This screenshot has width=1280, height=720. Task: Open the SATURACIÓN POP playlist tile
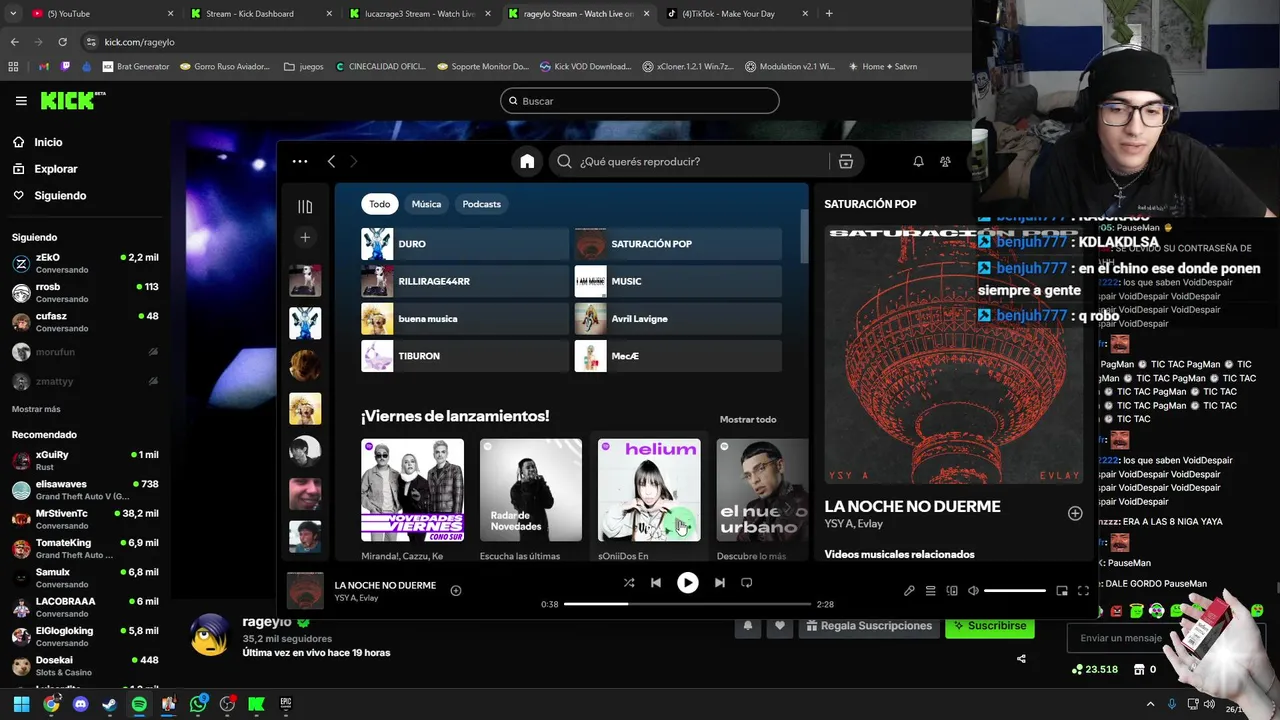tap(678, 244)
